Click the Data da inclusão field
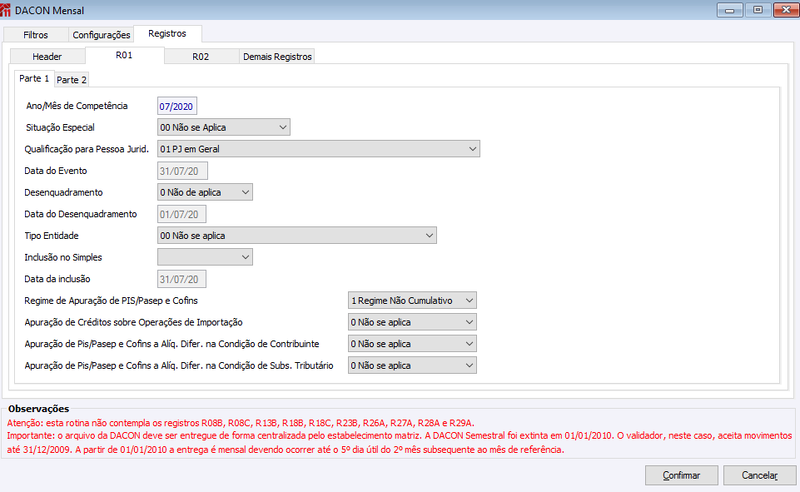Viewport: 800px width, 492px height. [x=182, y=279]
